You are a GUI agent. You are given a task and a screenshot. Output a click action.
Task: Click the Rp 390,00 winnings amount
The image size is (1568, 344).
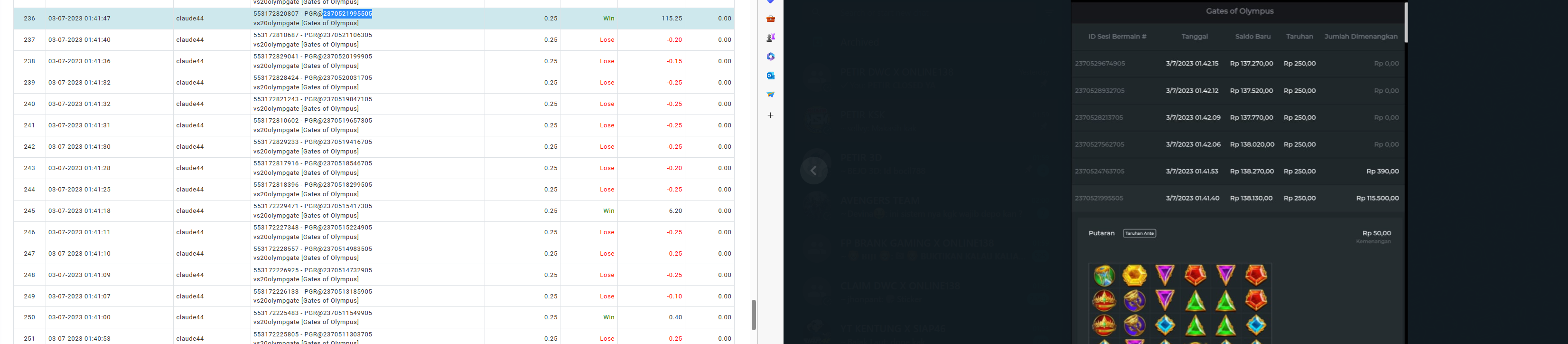click(x=1382, y=172)
